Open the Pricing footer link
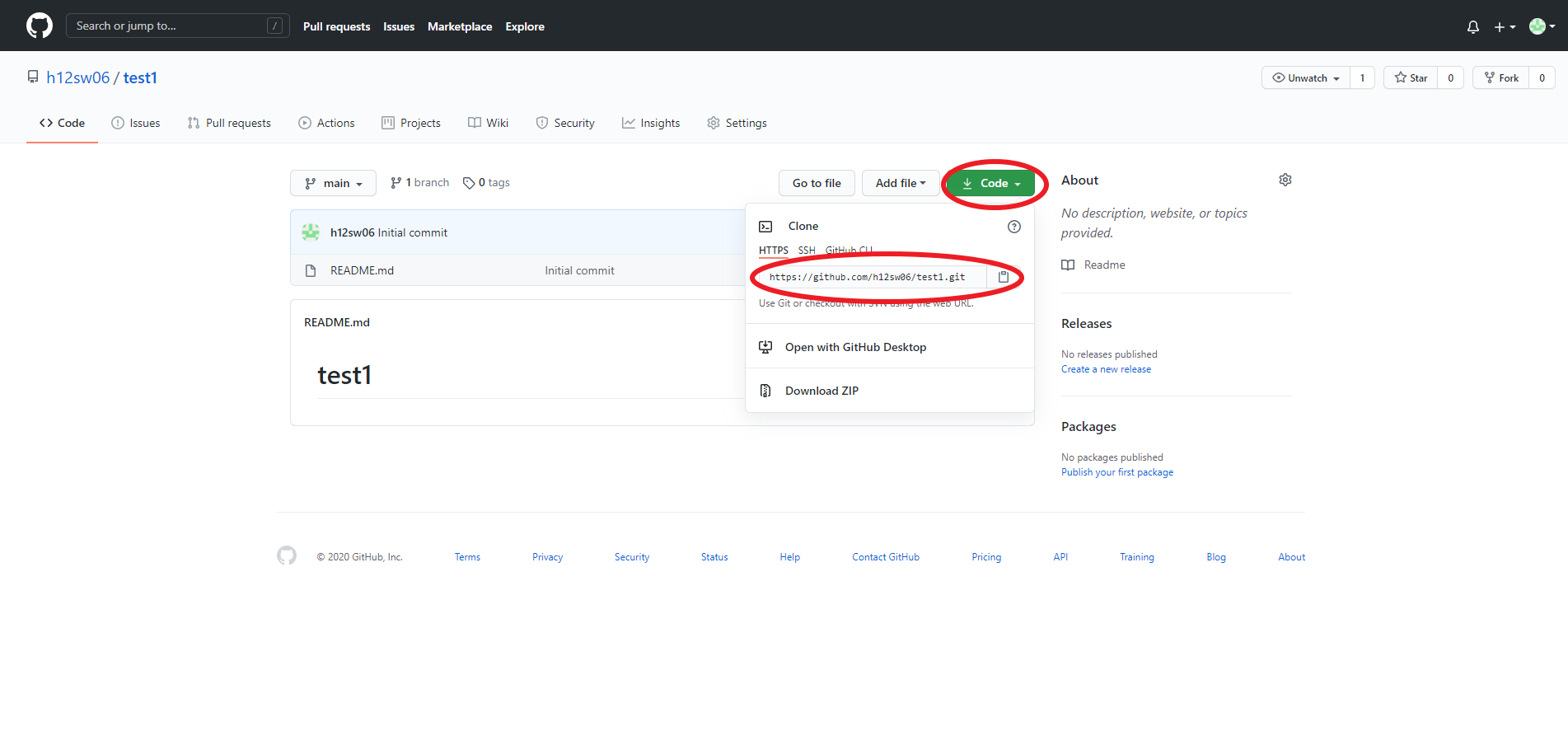The image size is (1568, 731). (986, 557)
